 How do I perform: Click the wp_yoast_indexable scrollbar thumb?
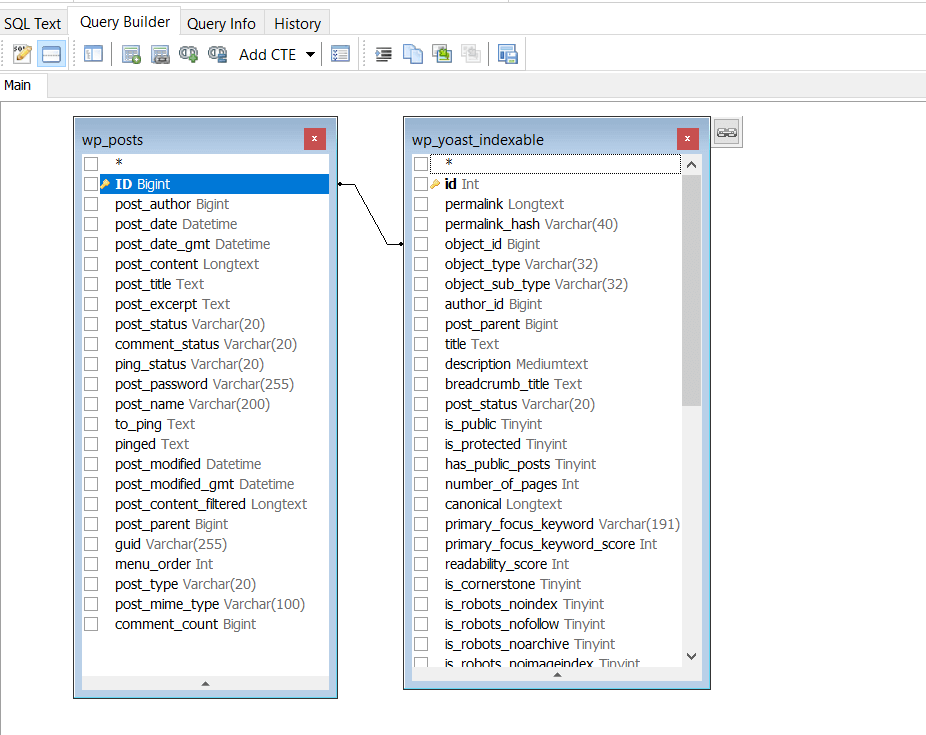pyautogui.click(x=692, y=290)
